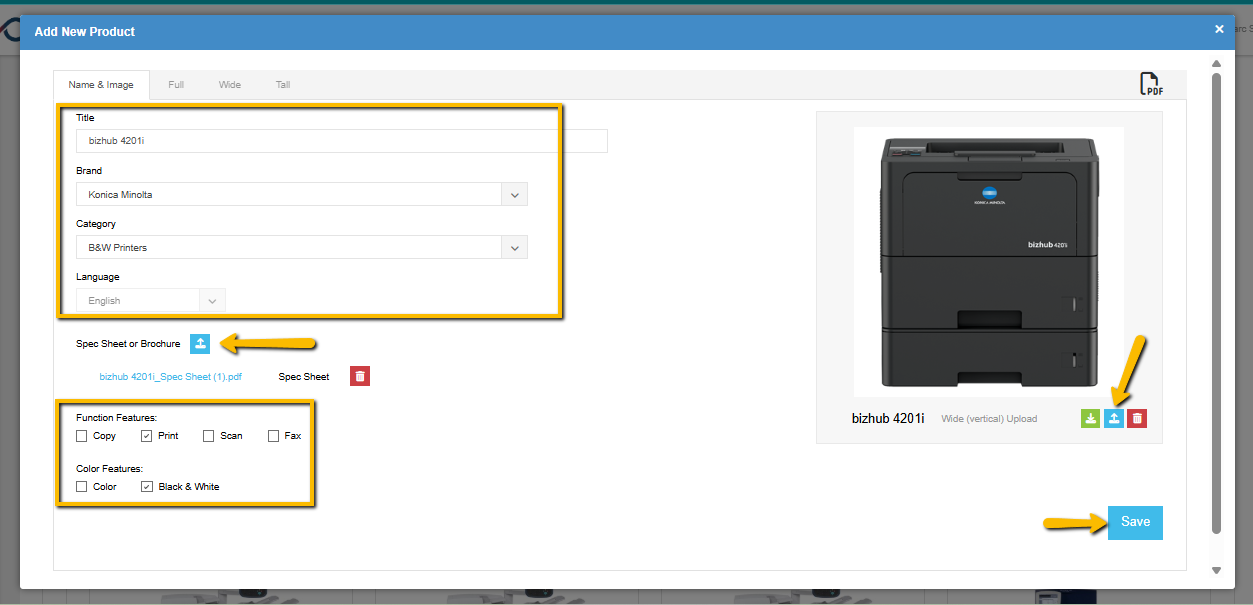Enable the Copy function feature
The width and height of the screenshot is (1253, 605).
(82, 436)
